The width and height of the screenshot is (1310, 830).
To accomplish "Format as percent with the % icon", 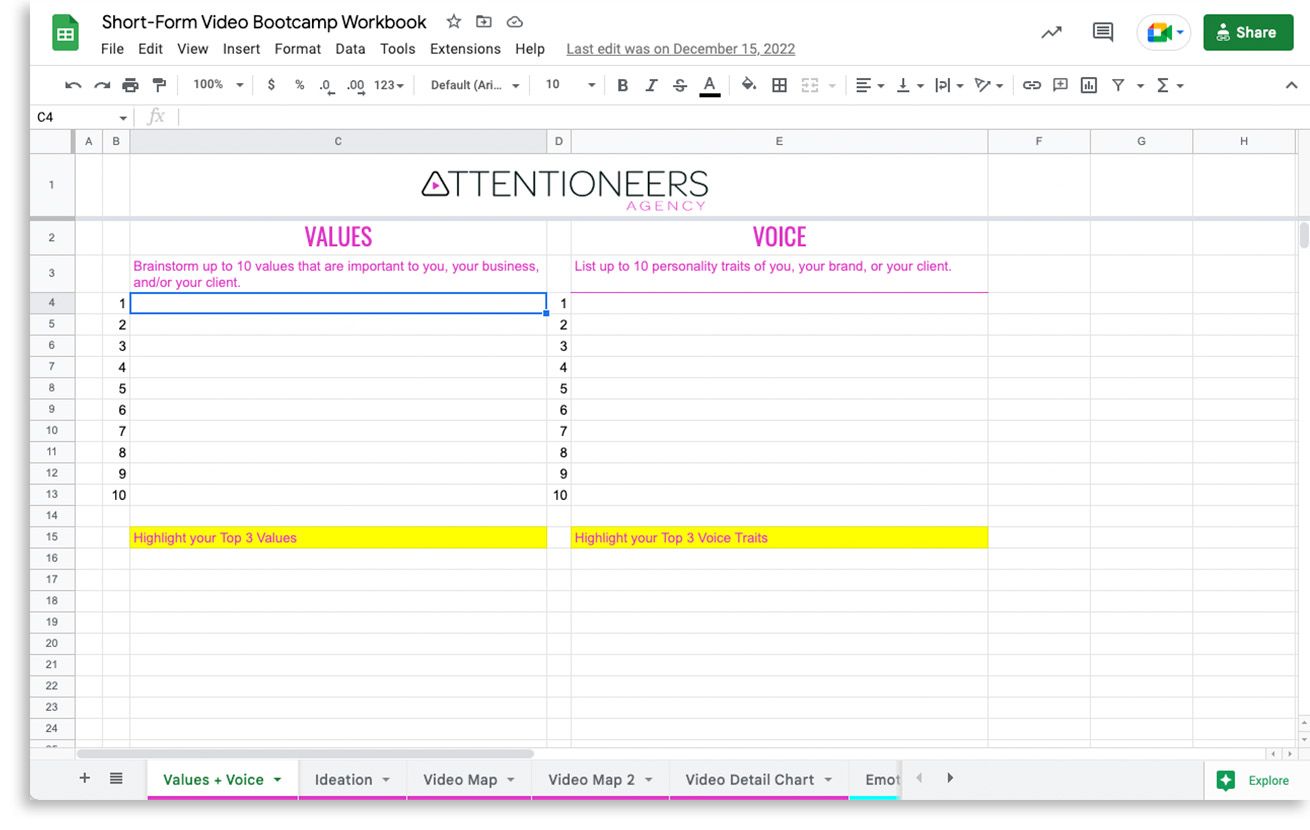I will click(x=299, y=86).
